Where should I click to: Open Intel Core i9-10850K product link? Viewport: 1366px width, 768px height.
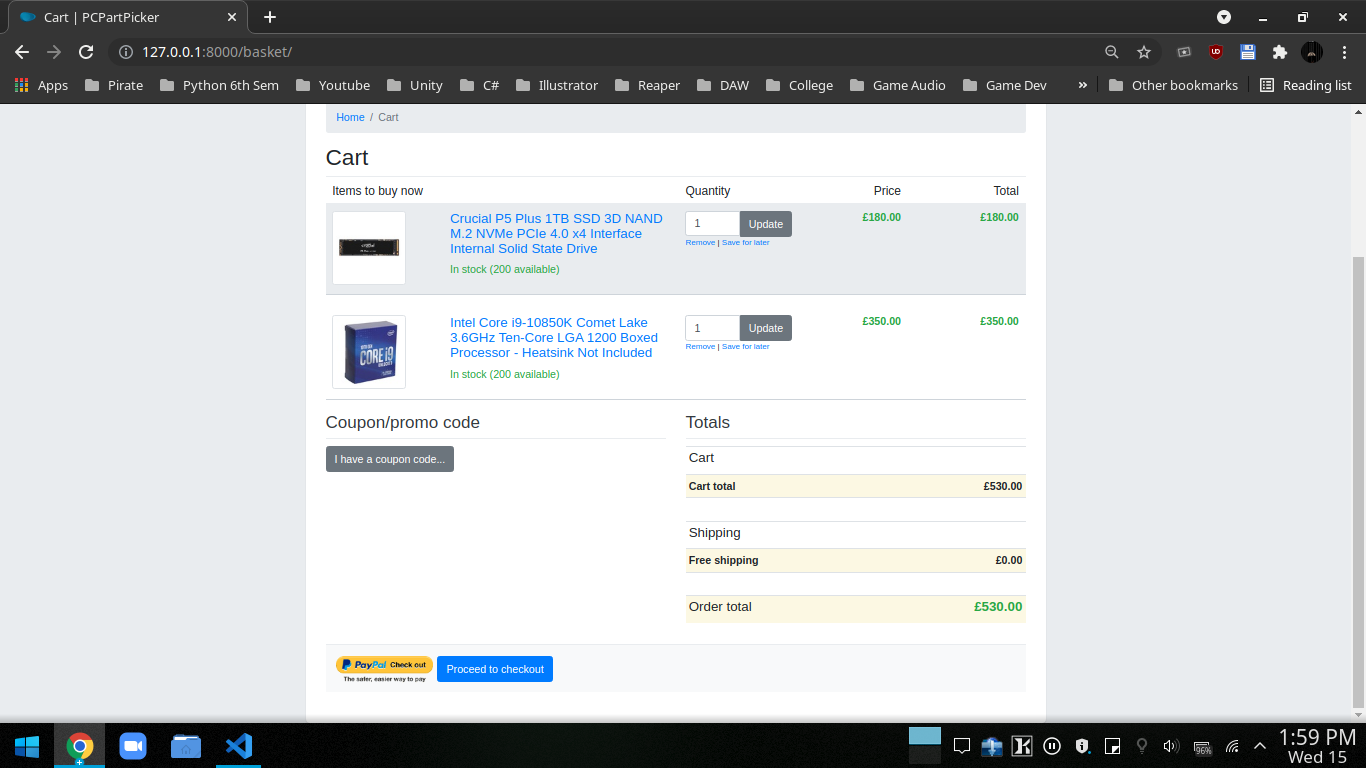(x=554, y=337)
